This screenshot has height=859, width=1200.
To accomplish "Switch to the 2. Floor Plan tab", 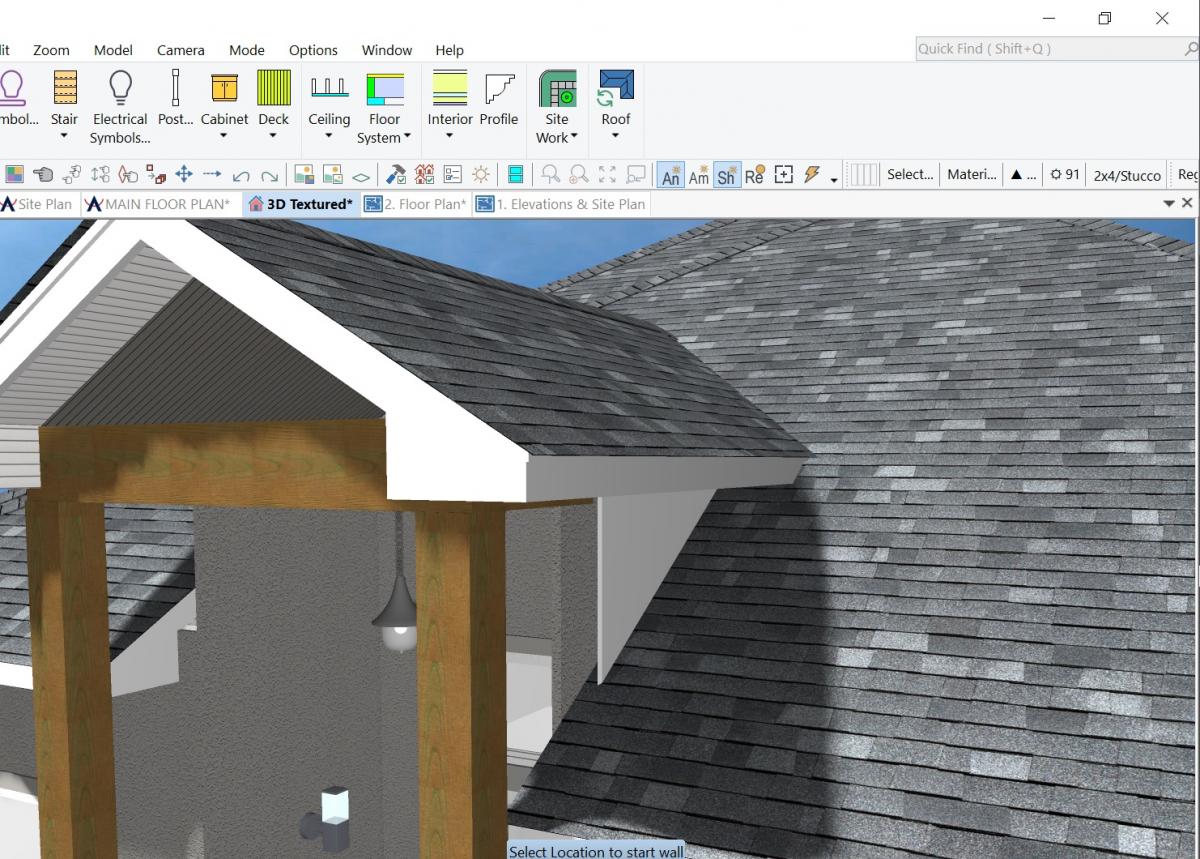I will [416, 203].
